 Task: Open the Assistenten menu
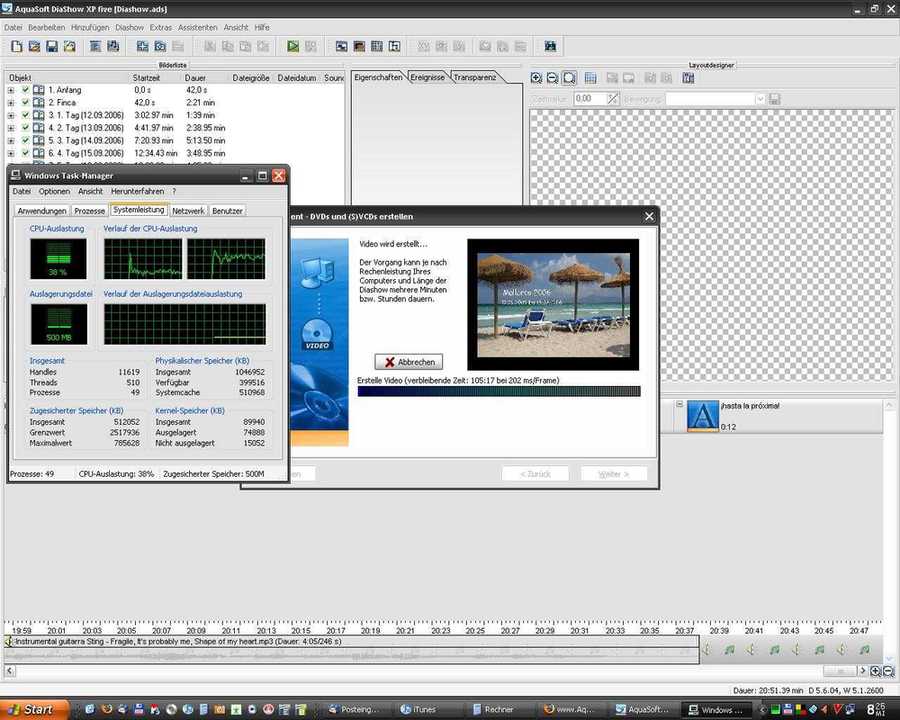pyautogui.click(x=199, y=27)
